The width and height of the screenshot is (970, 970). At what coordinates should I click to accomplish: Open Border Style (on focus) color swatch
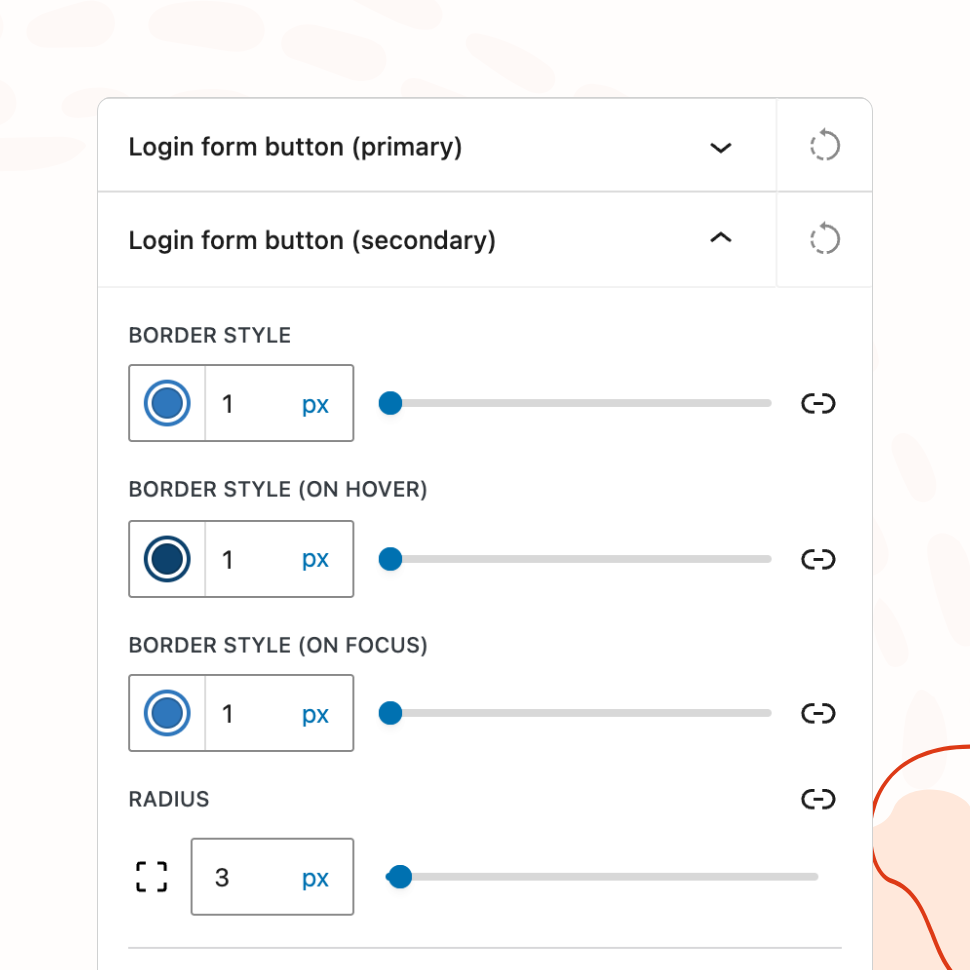click(x=167, y=713)
